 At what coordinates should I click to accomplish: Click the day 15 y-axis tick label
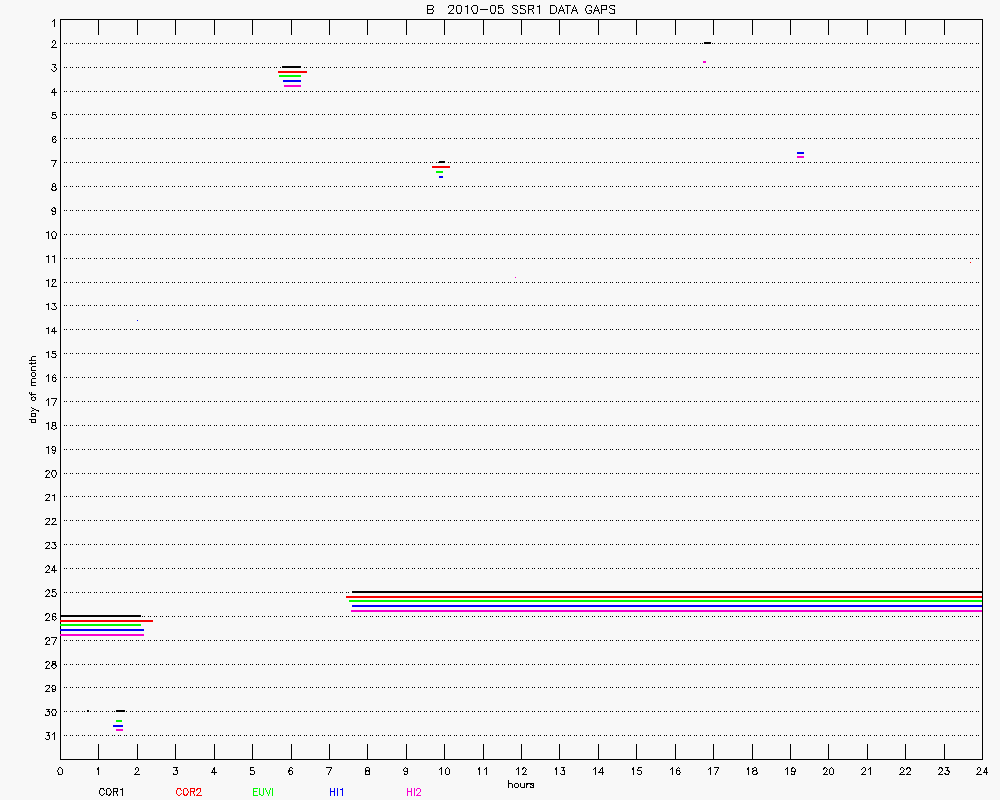click(48, 354)
